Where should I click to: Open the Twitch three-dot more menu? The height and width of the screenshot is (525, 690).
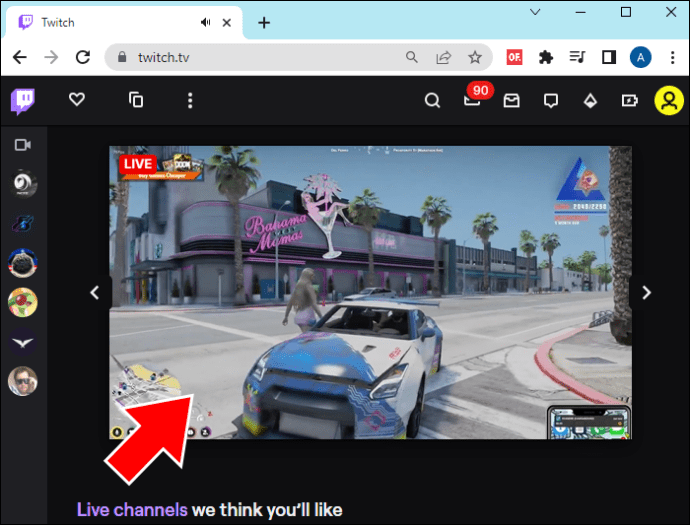pos(190,100)
